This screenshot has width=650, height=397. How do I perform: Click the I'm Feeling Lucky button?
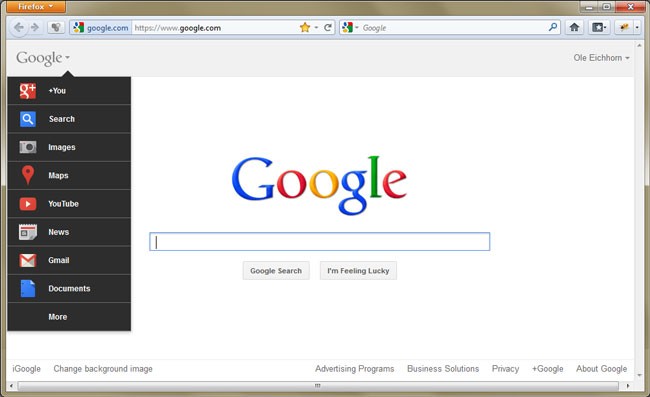click(358, 271)
